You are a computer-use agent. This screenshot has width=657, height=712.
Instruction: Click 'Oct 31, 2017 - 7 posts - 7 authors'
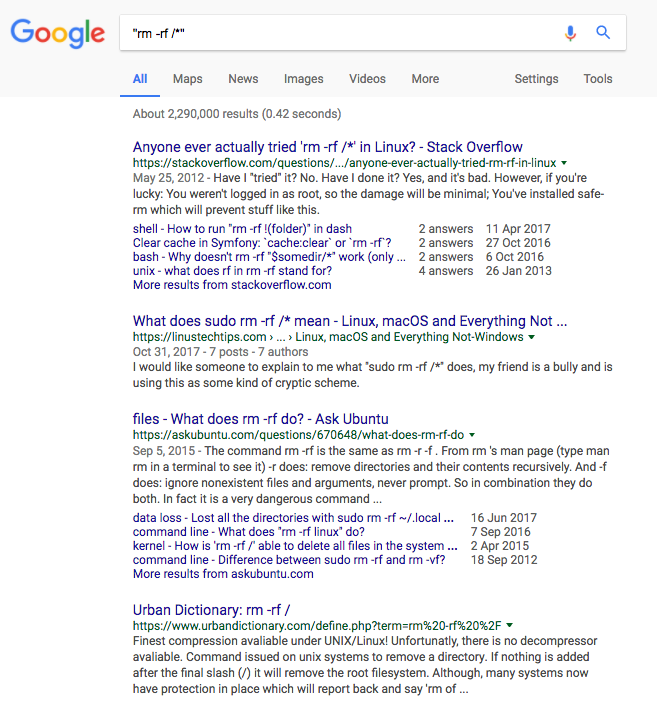click(220, 352)
